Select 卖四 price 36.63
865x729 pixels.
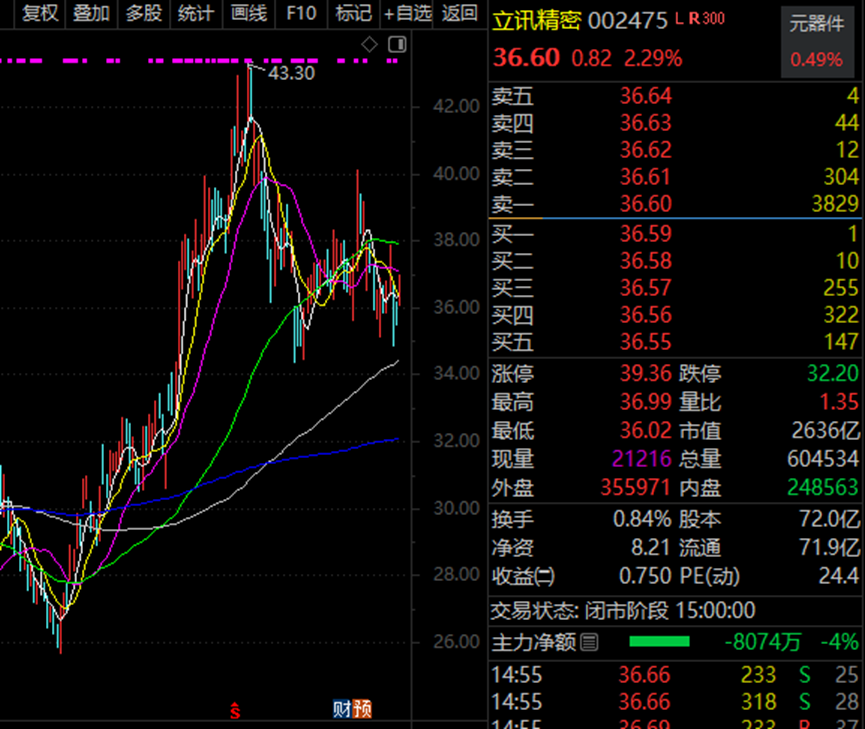tap(645, 123)
